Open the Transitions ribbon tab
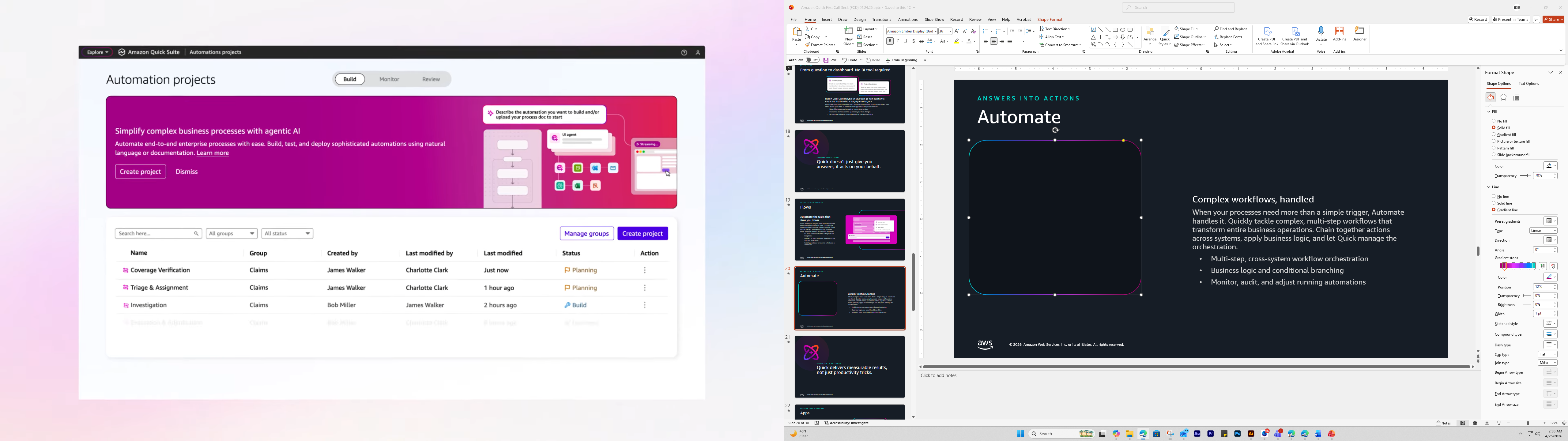This screenshot has width=1568, height=441. (881, 20)
